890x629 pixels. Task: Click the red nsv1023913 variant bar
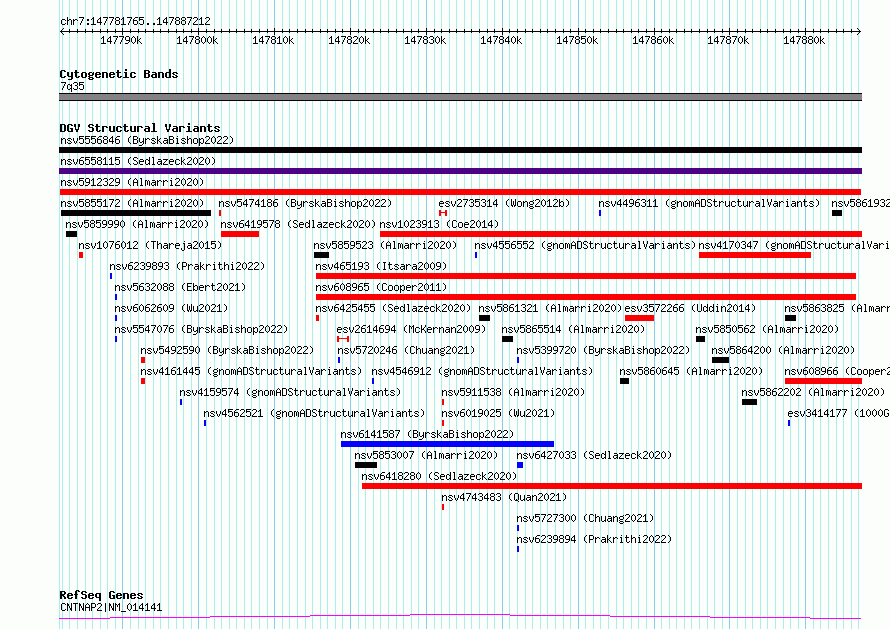(x=621, y=234)
